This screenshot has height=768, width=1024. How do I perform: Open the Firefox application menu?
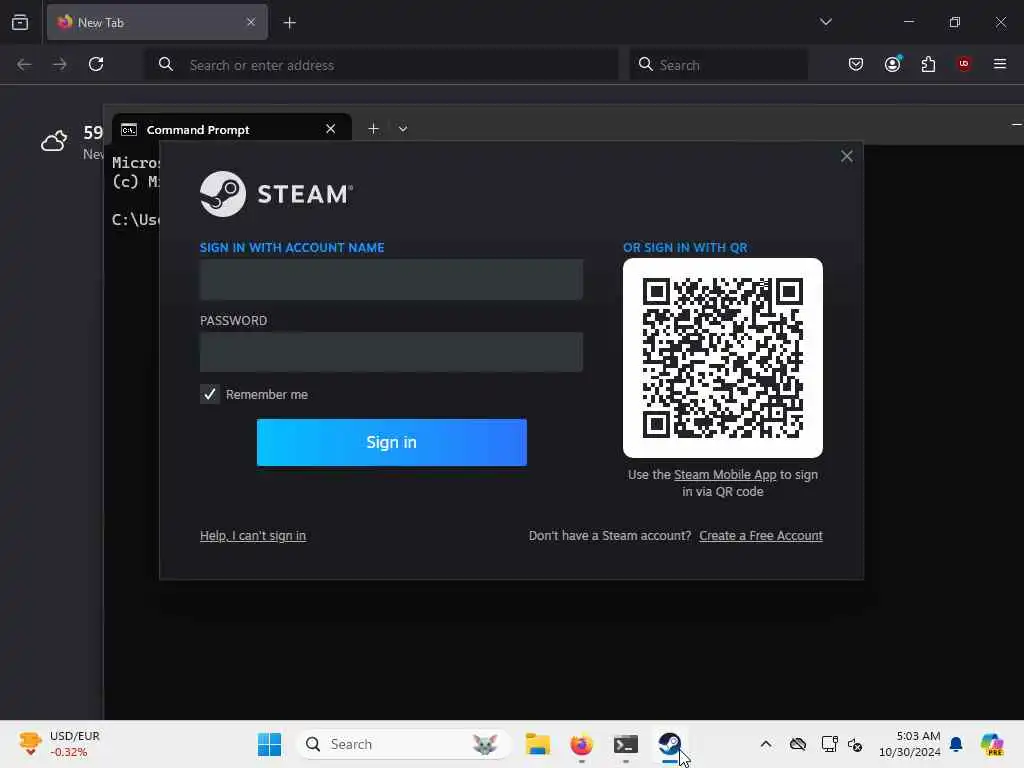click(999, 64)
